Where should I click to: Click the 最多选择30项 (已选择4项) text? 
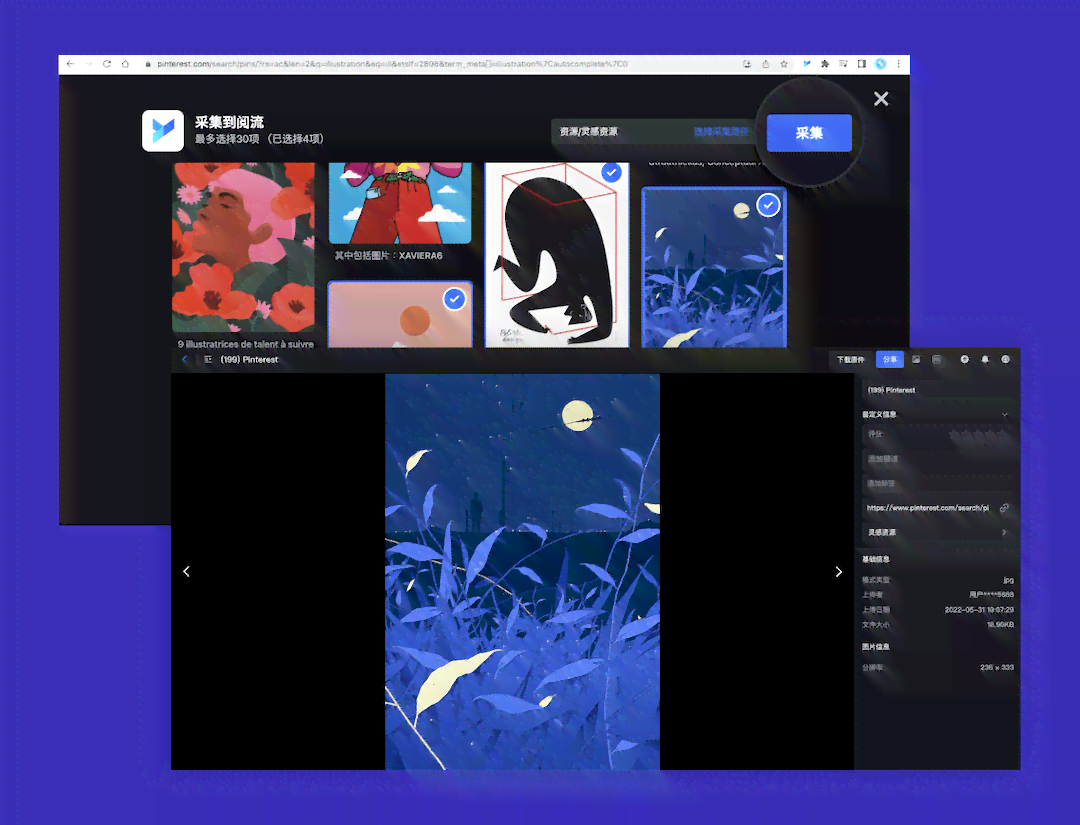[258, 139]
